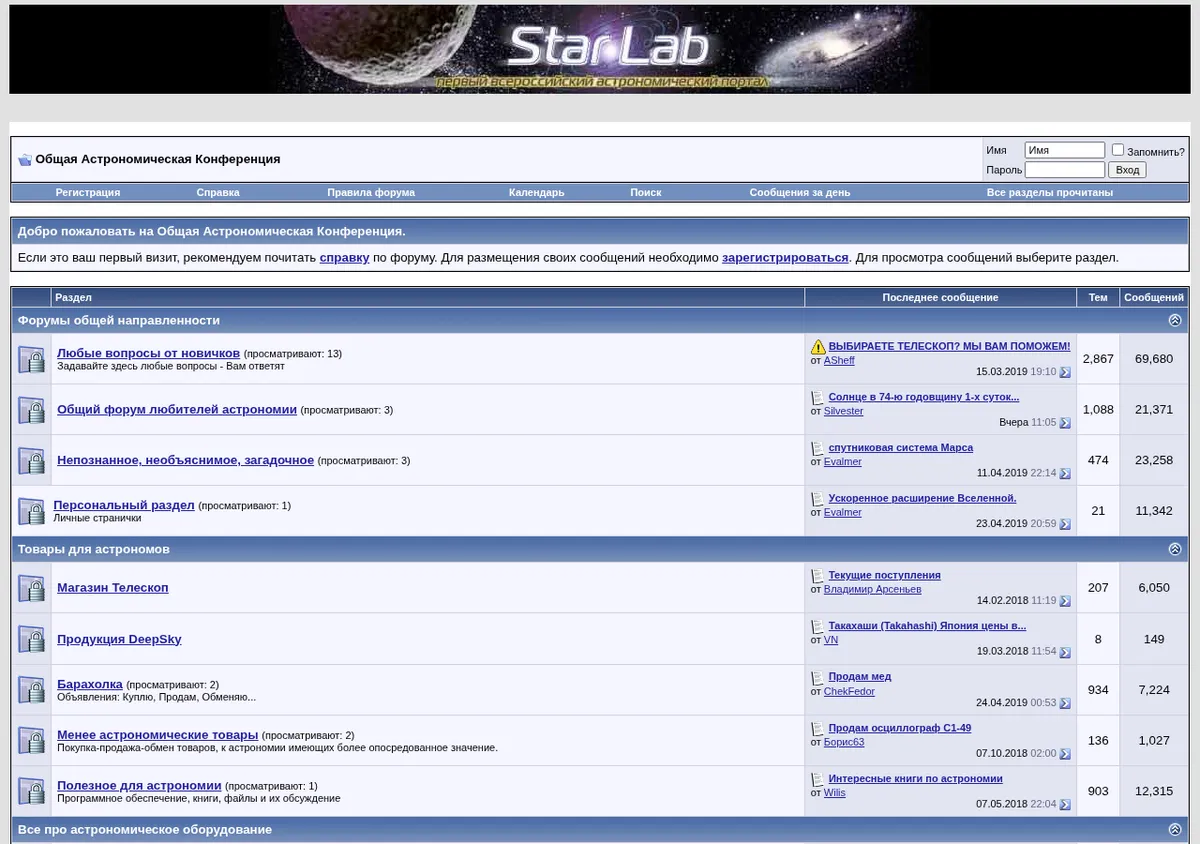This screenshot has width=1200, height=844.
Task: Click the Вход login button
Action: (1127, 170)
